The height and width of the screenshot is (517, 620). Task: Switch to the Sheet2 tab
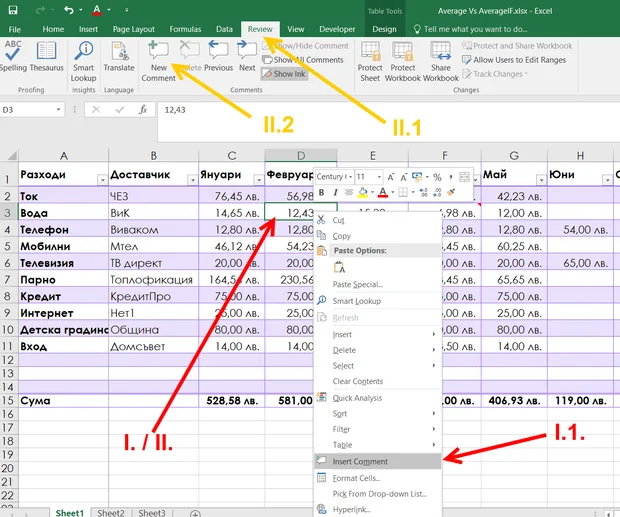(x=111, y=513)
